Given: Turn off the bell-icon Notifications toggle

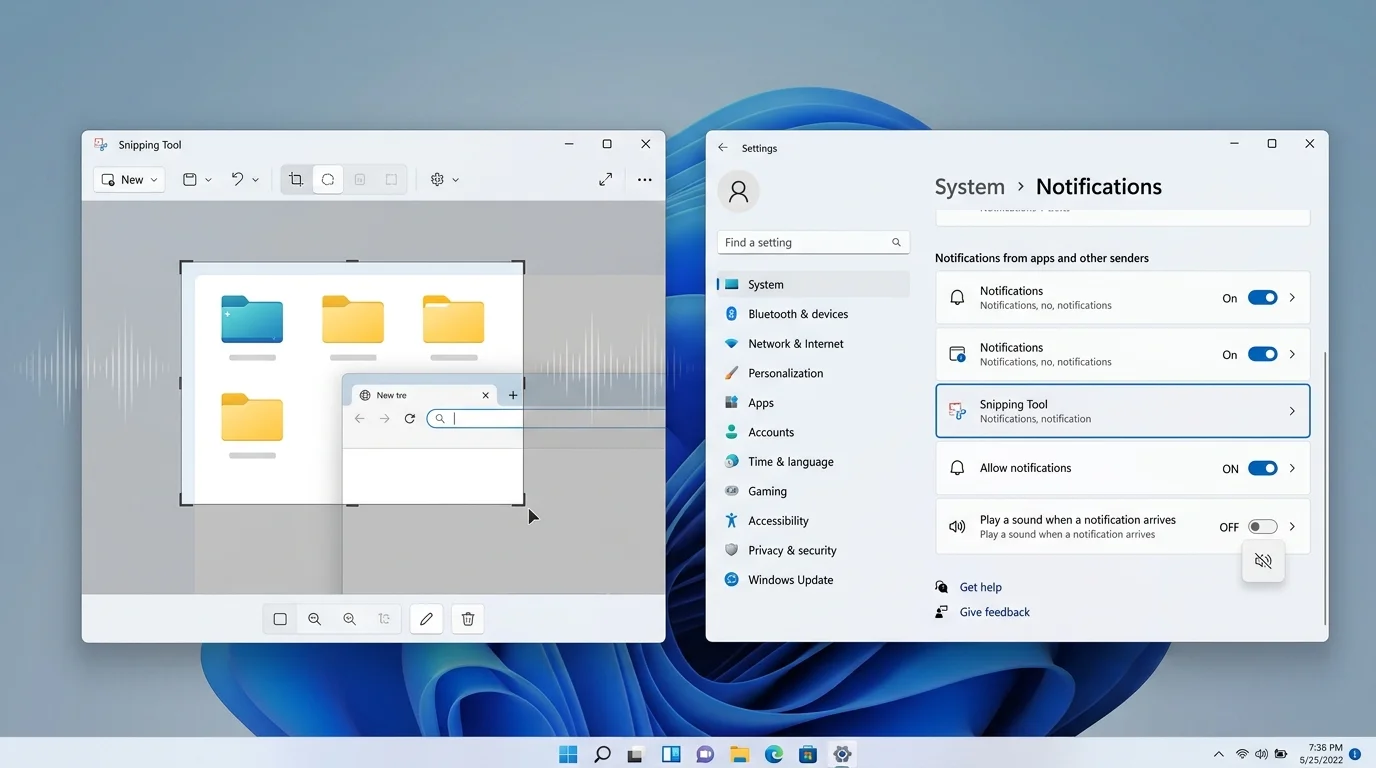Looking at the screenshot, I should click(1263, 298).
